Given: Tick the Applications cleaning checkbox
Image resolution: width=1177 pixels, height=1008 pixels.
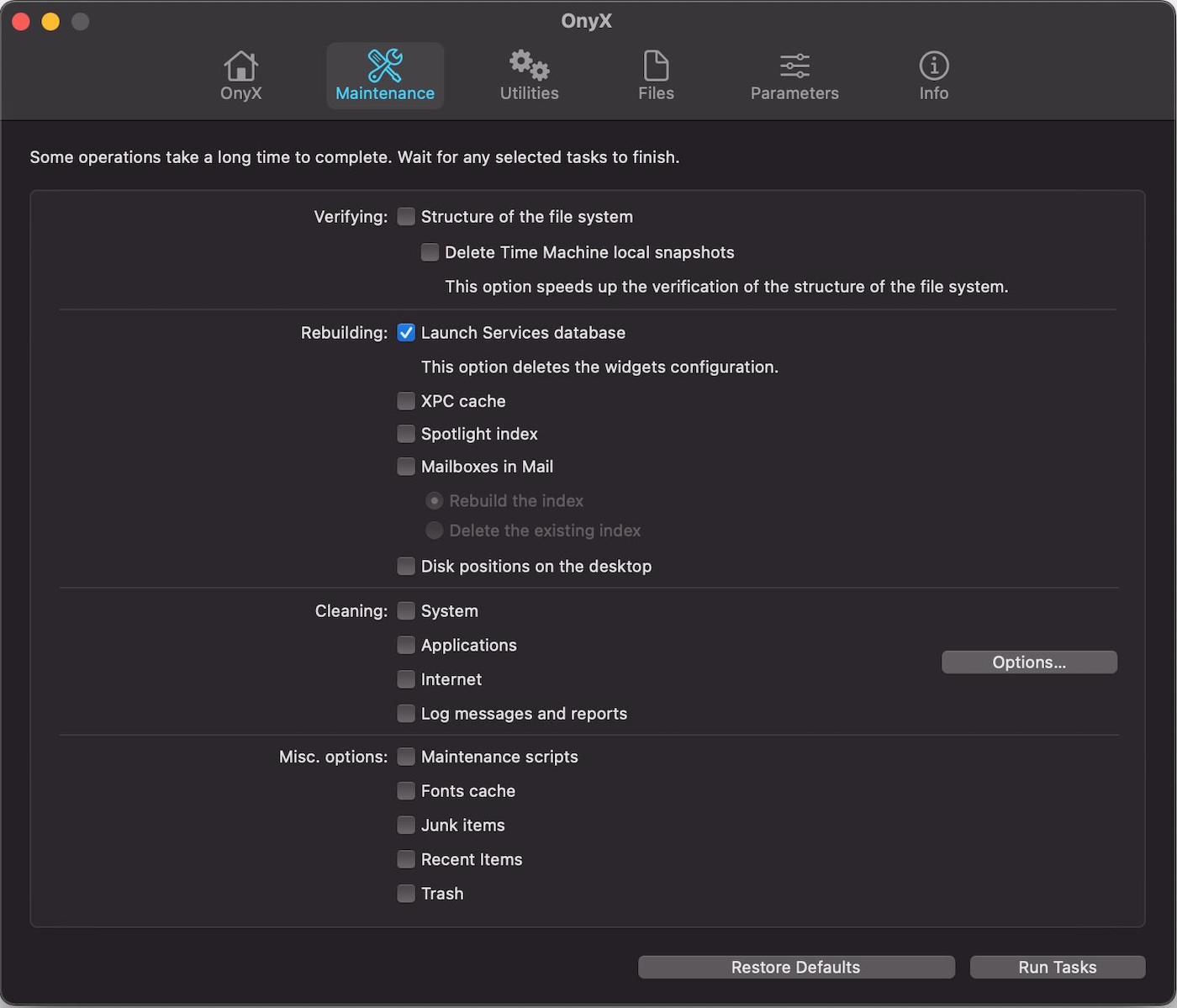Looking at the screenshot, I should click(406, 646).
